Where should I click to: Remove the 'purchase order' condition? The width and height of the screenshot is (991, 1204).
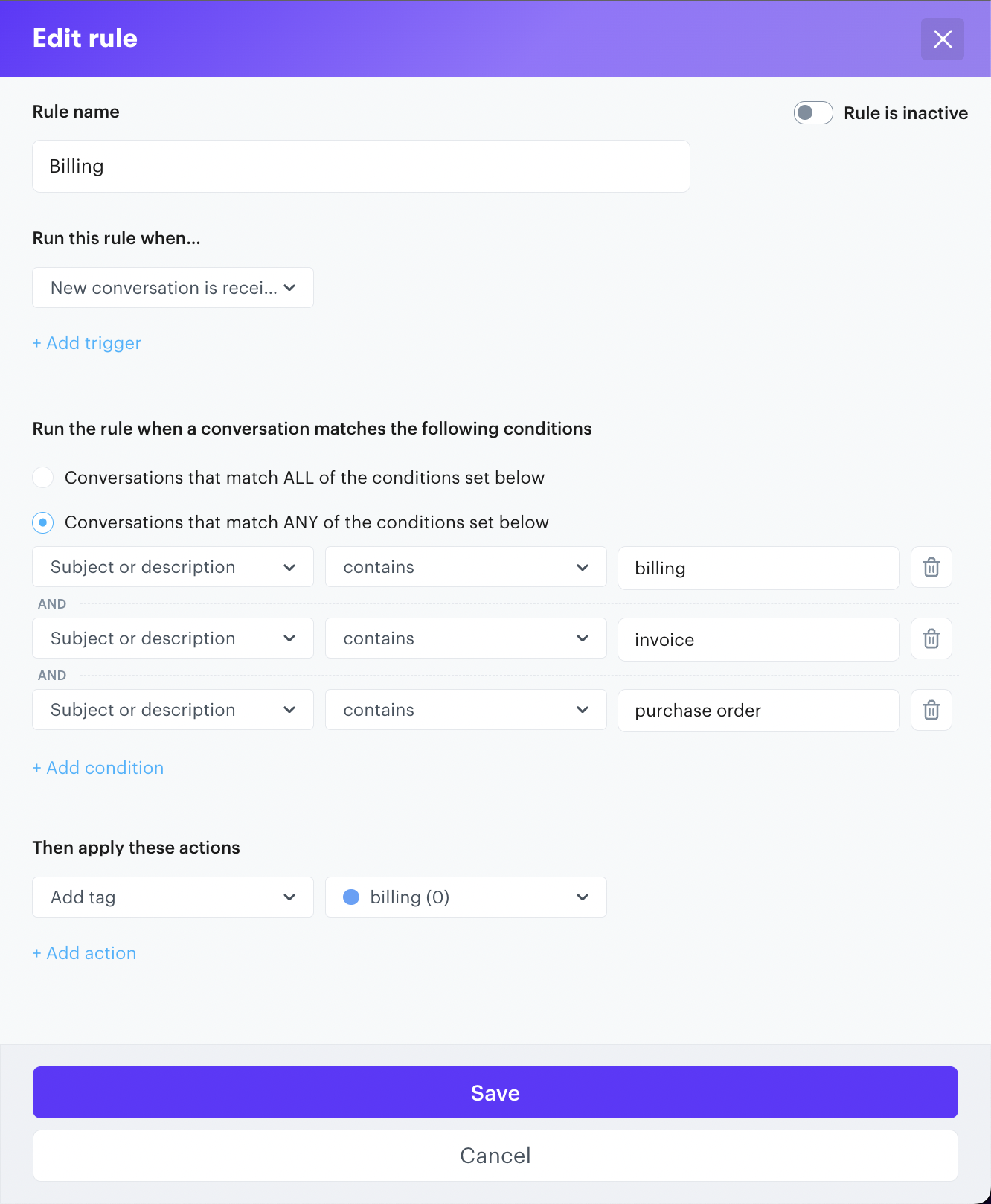tap(931, 711)
